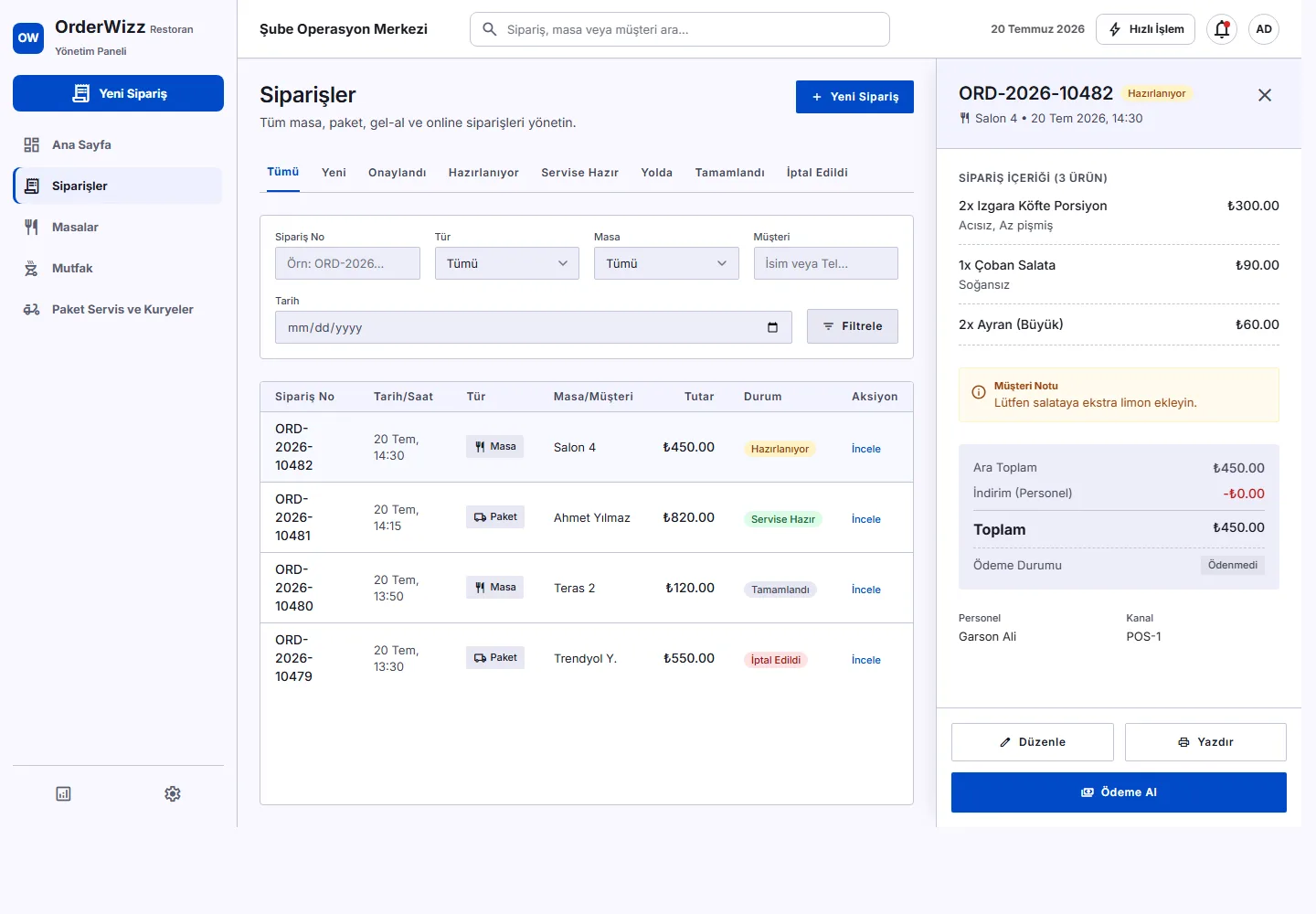
Task: Click the 1x Çoban Salata item
Action: point(1006,265)
